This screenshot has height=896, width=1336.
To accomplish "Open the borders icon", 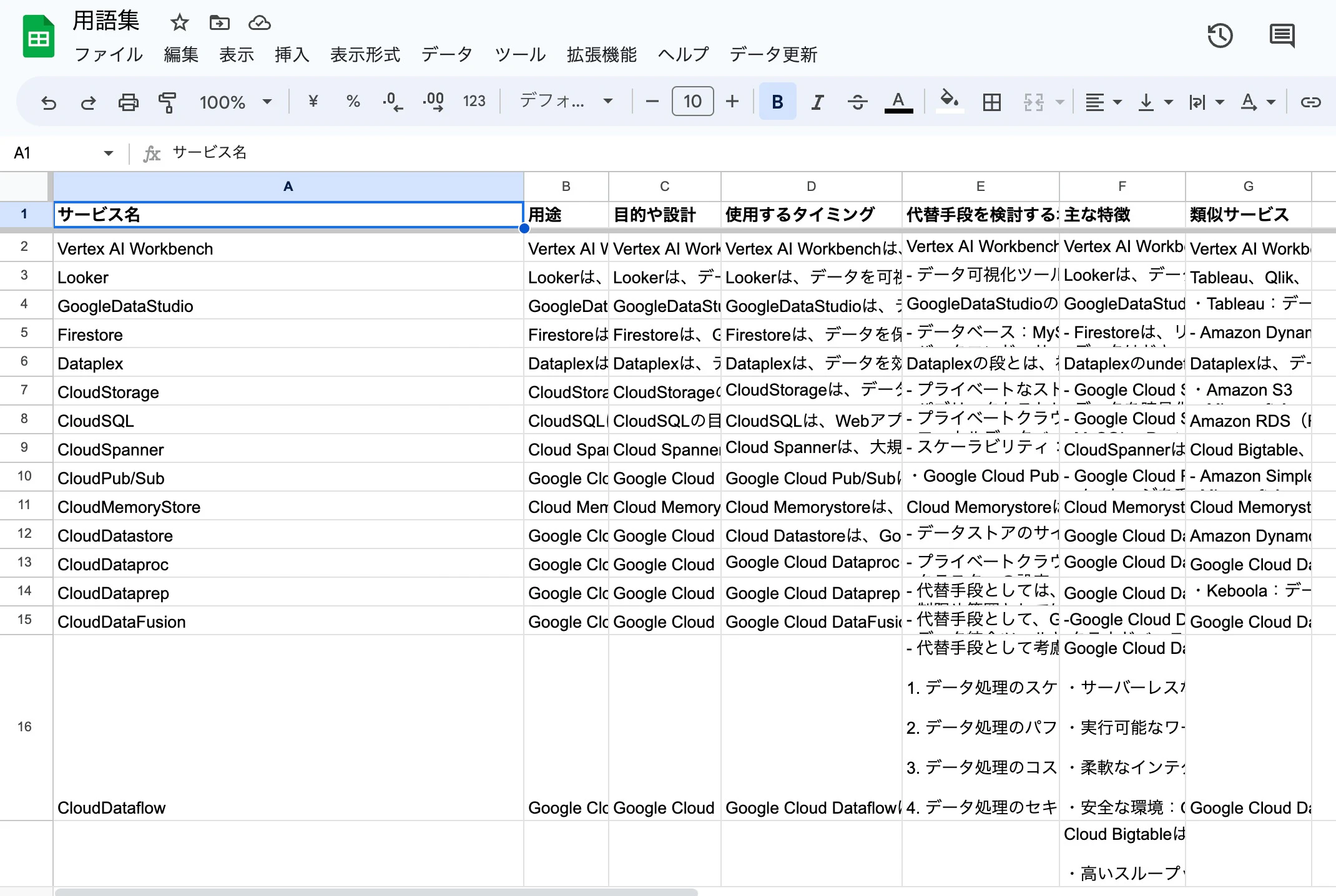I will click(991, 102).
